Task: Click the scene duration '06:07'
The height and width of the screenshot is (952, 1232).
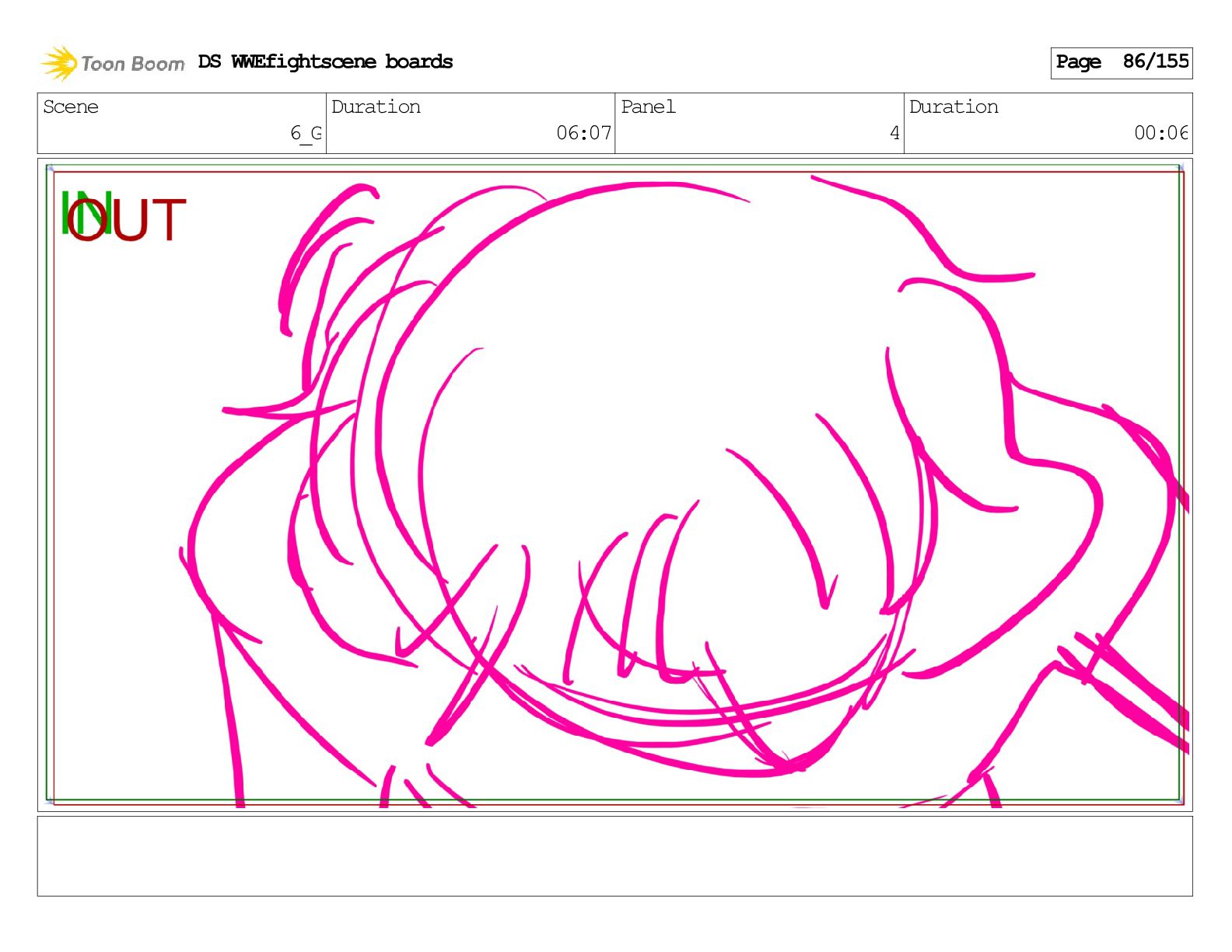Action: [584, 133]
